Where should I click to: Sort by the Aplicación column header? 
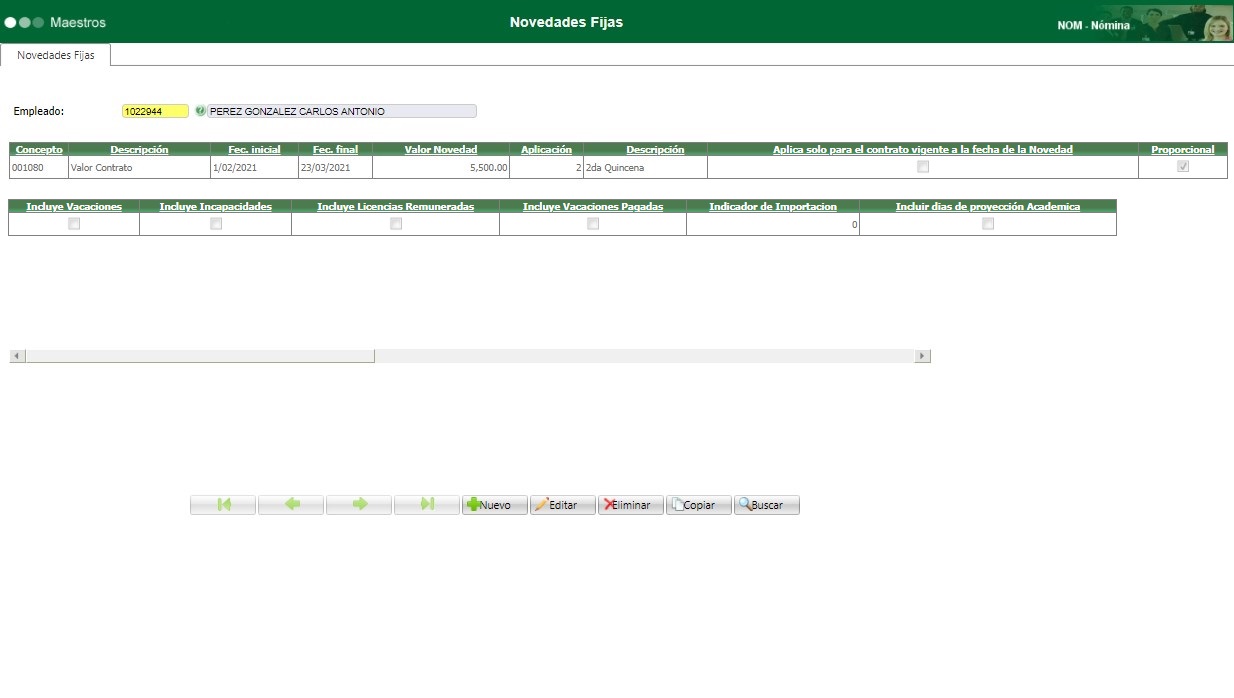[547, 149]
